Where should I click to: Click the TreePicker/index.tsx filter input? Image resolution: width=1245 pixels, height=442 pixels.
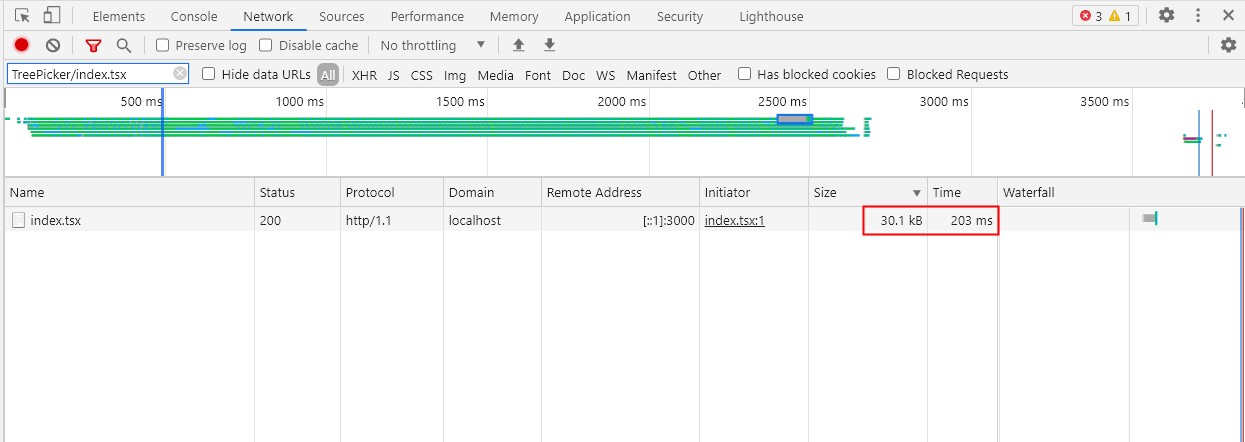(88, 74)
